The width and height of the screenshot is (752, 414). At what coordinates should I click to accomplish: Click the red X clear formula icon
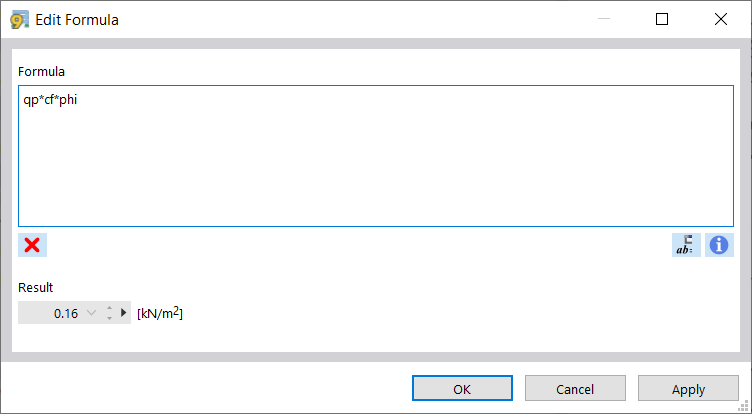(32, 245)
